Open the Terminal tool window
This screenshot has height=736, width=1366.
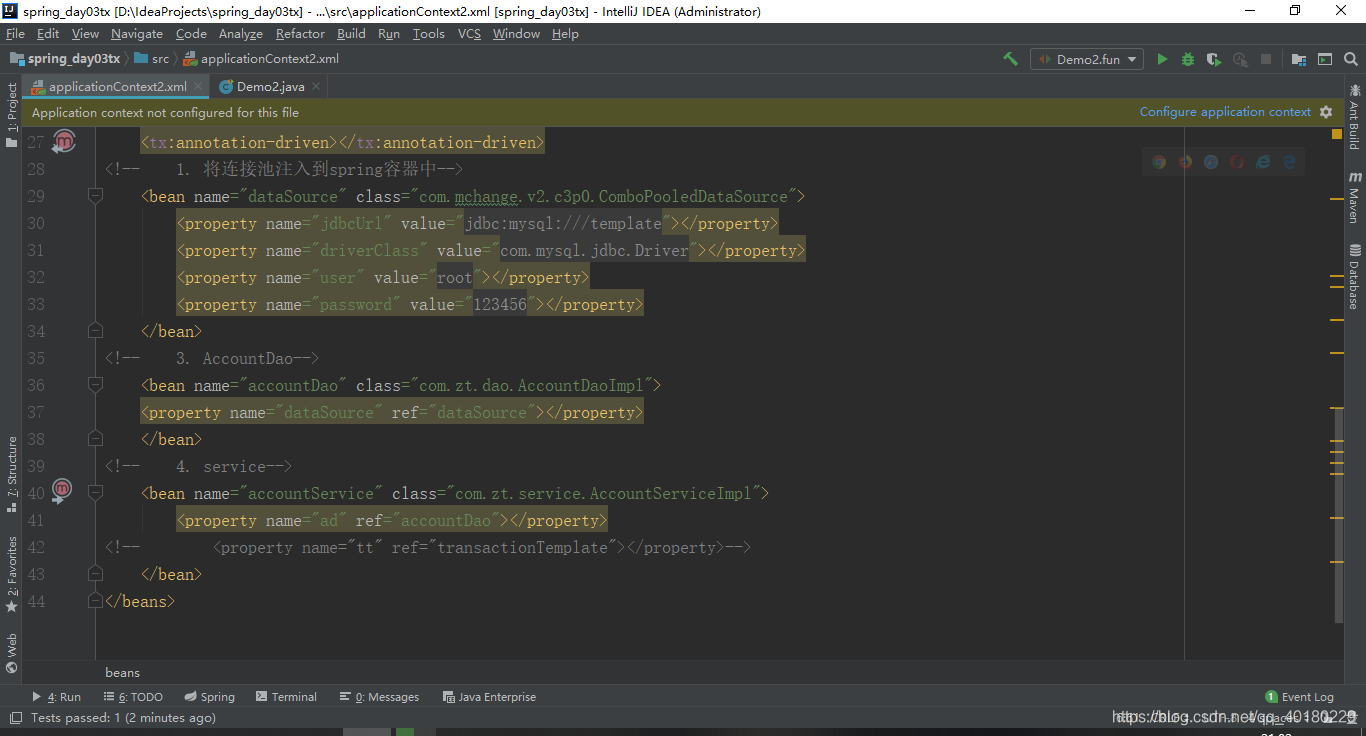click(x=286, y=697)
